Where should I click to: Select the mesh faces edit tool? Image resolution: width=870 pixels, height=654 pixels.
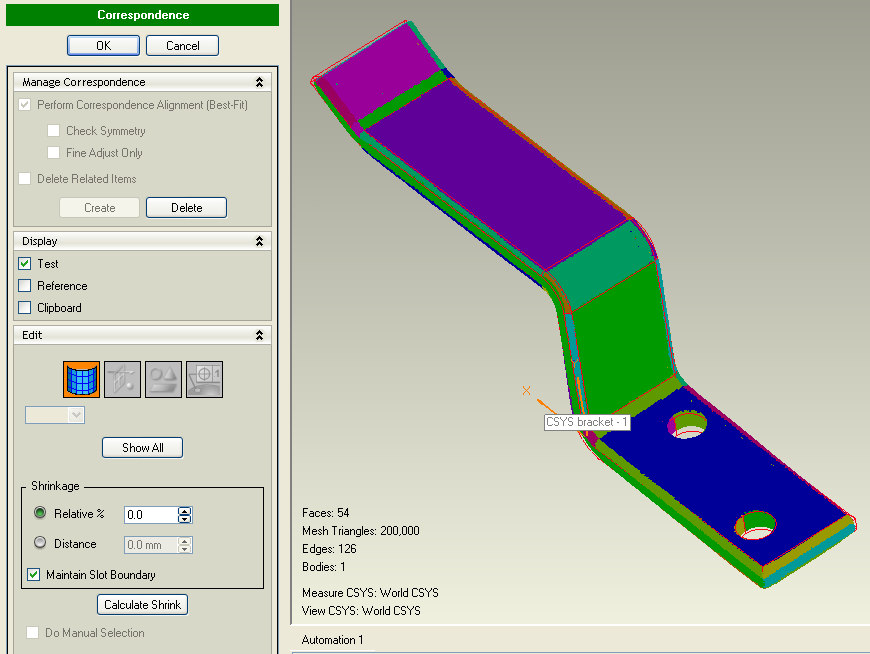[x=81, y=379]
